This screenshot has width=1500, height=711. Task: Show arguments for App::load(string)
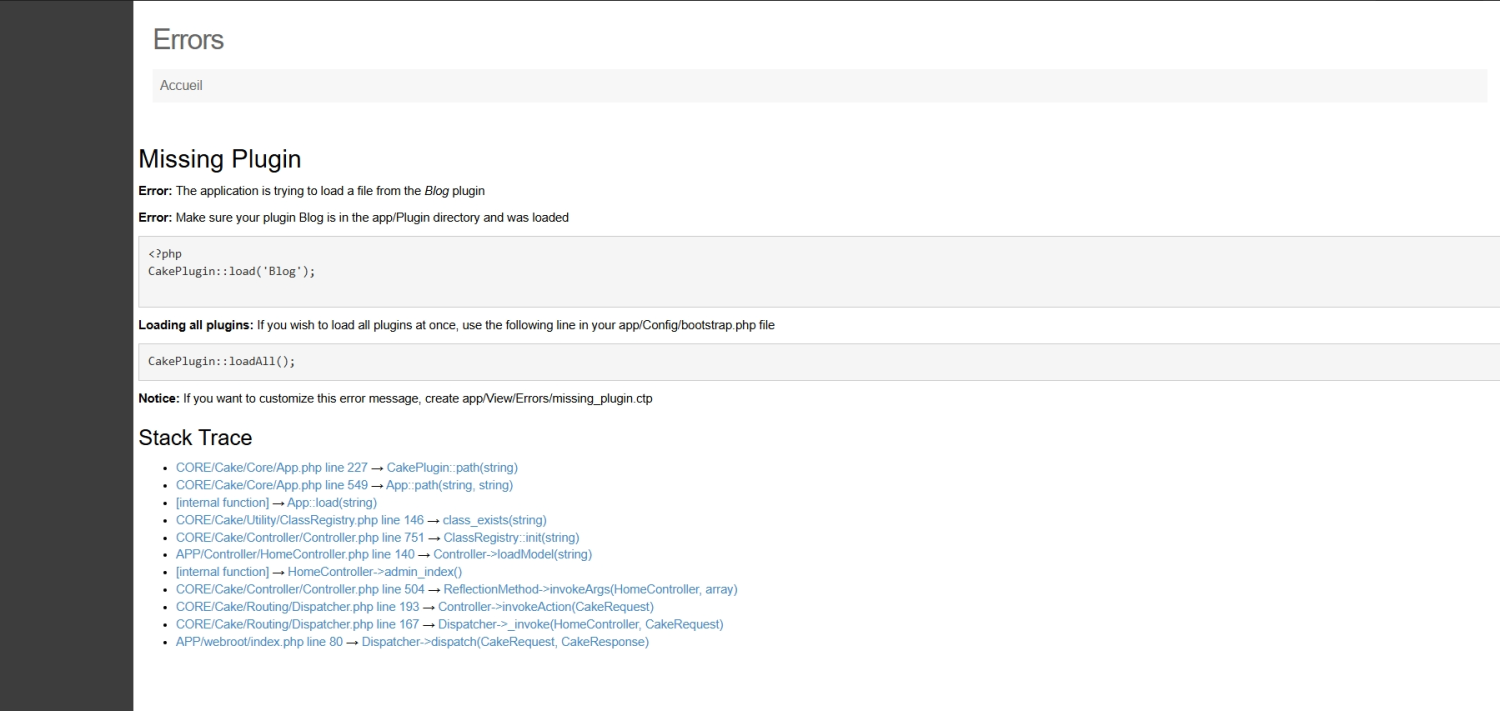pyautogui.click(x=331, y=503)
